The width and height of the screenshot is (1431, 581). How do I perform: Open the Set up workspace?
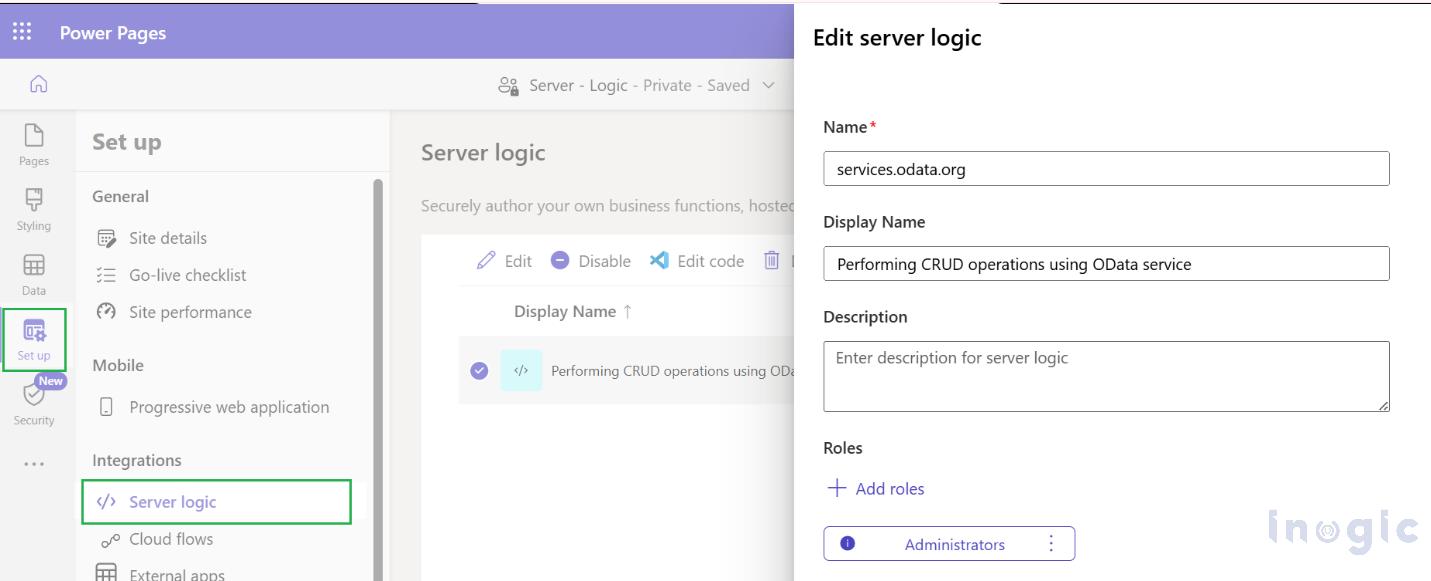pos(34,340)
